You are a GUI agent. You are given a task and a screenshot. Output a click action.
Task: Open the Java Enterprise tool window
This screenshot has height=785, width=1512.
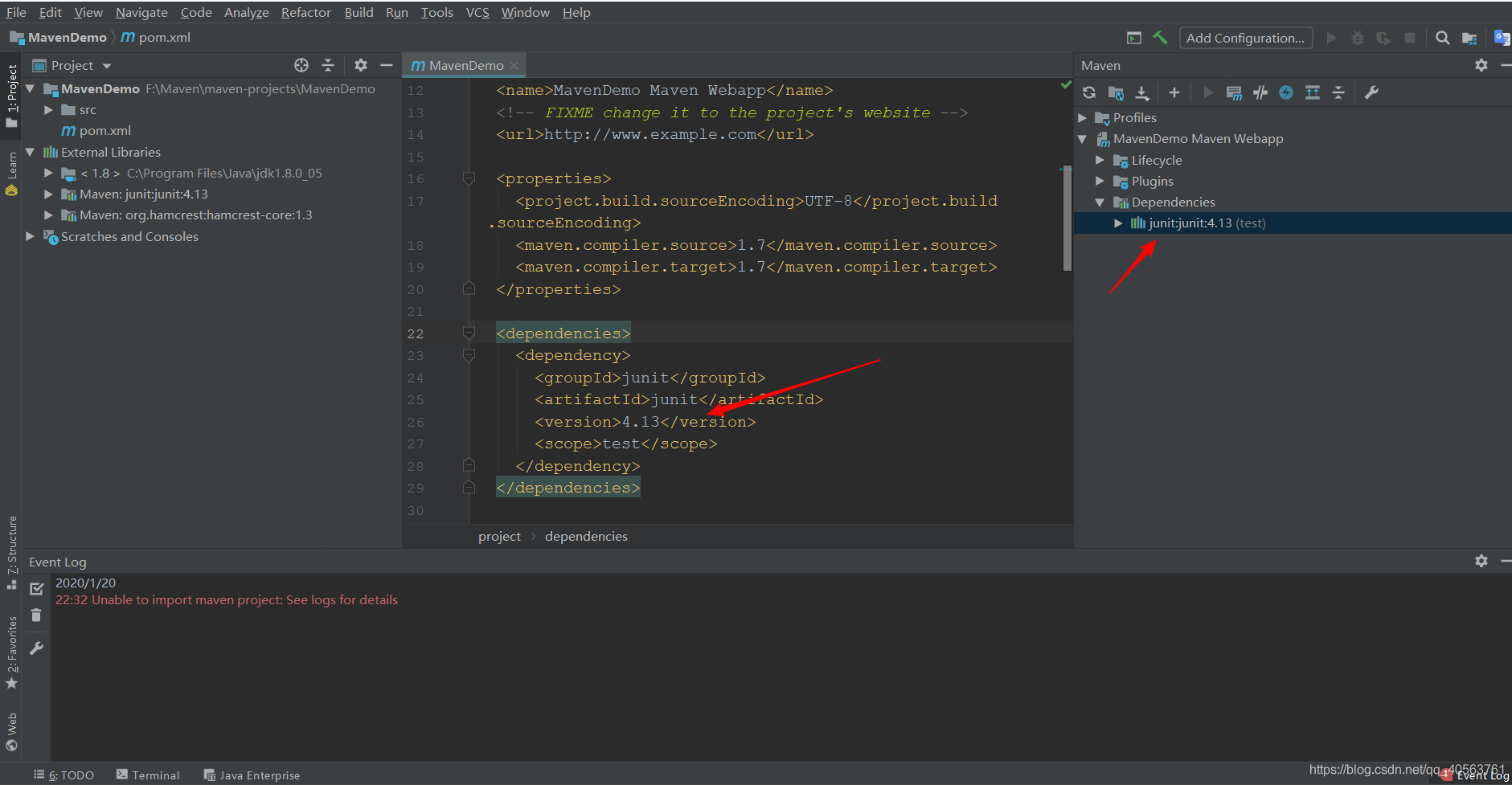pos(252,775)
